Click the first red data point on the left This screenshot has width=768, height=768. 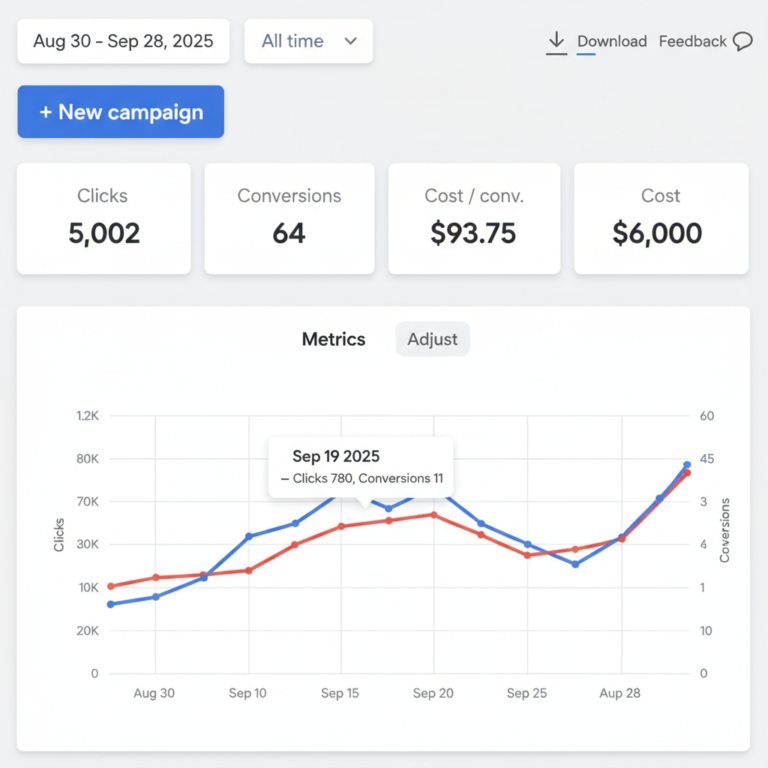[110, 586]
